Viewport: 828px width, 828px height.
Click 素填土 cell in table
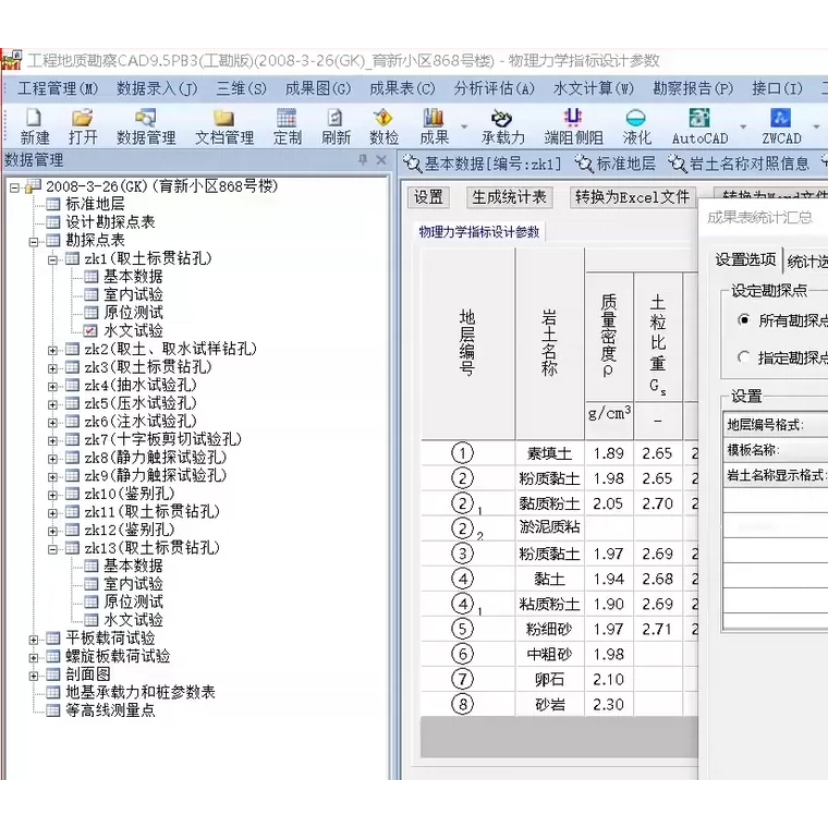550,453
